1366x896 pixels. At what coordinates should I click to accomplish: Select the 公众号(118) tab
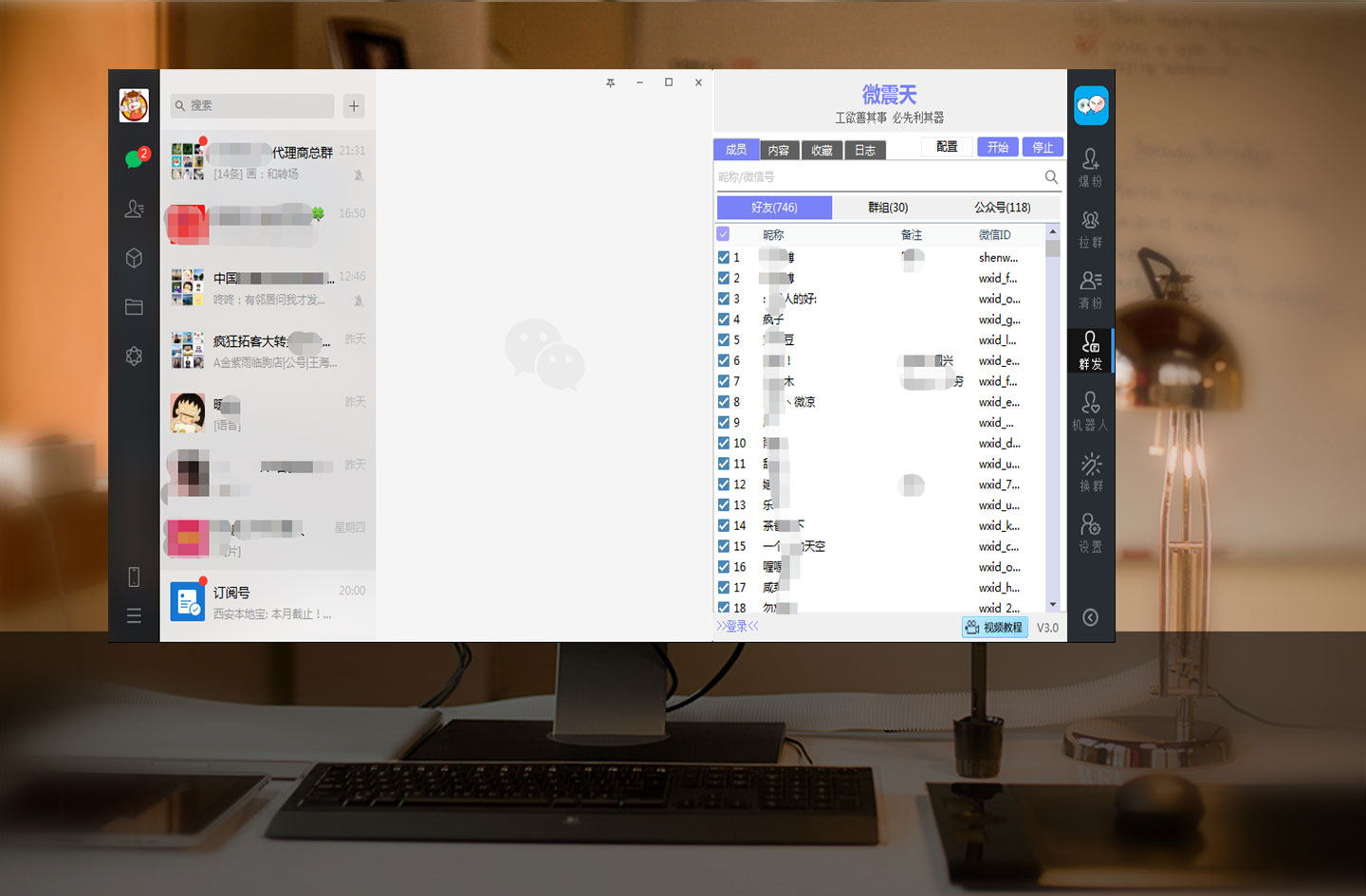[1002, 207]
